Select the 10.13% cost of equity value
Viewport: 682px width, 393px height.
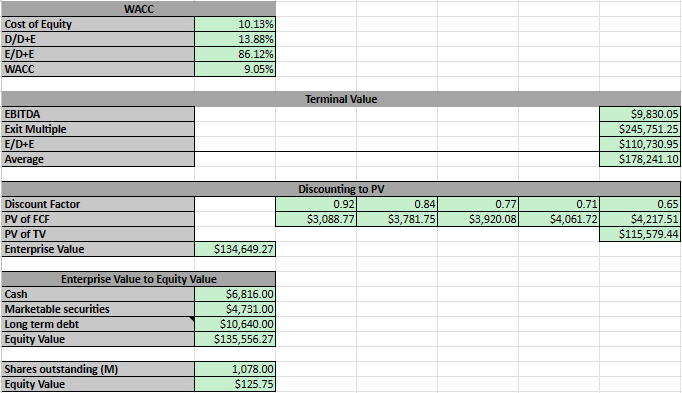coord(235,24)
